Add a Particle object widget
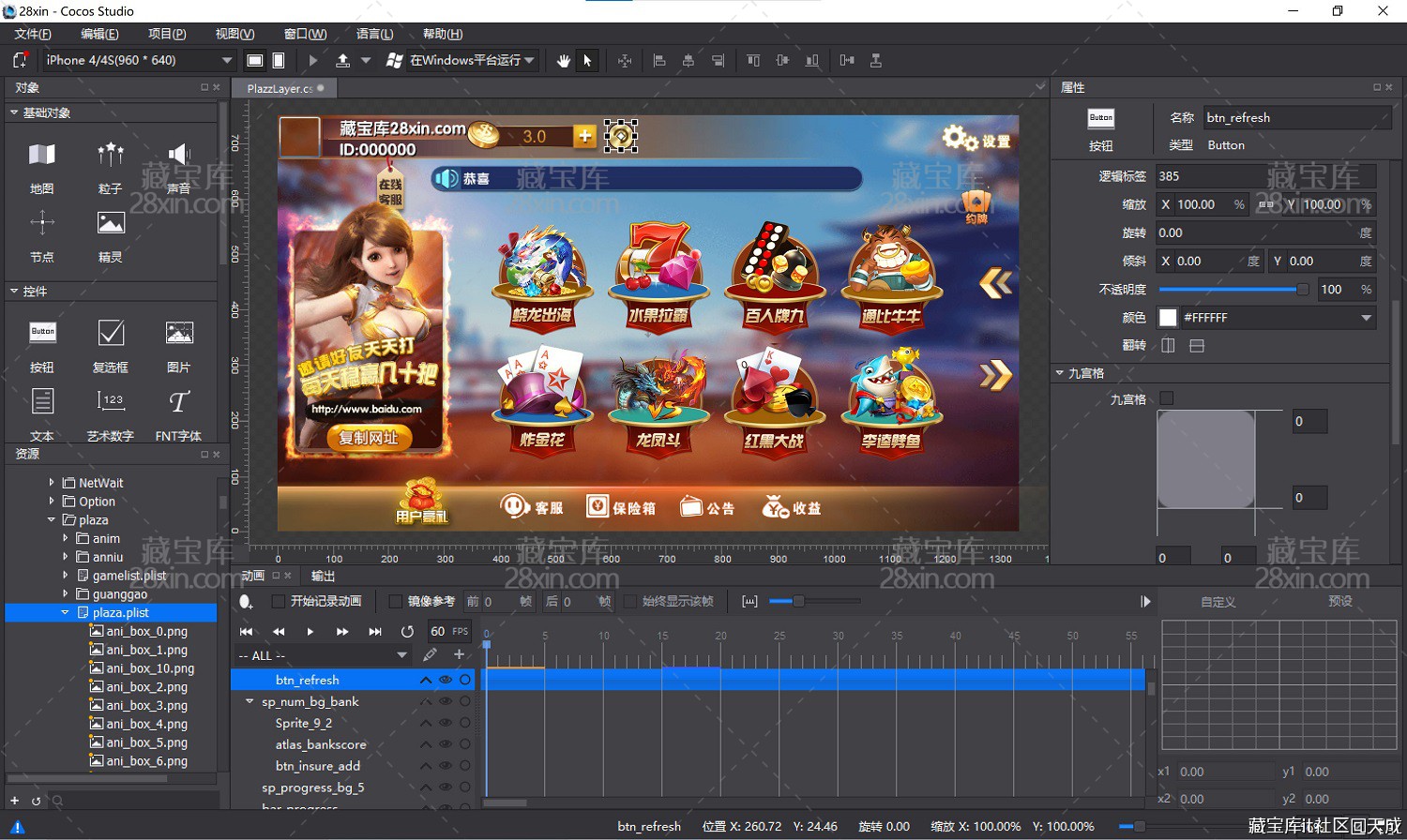Image resolution: width=1407 pixels, height=840 pixels. [111, 167]
